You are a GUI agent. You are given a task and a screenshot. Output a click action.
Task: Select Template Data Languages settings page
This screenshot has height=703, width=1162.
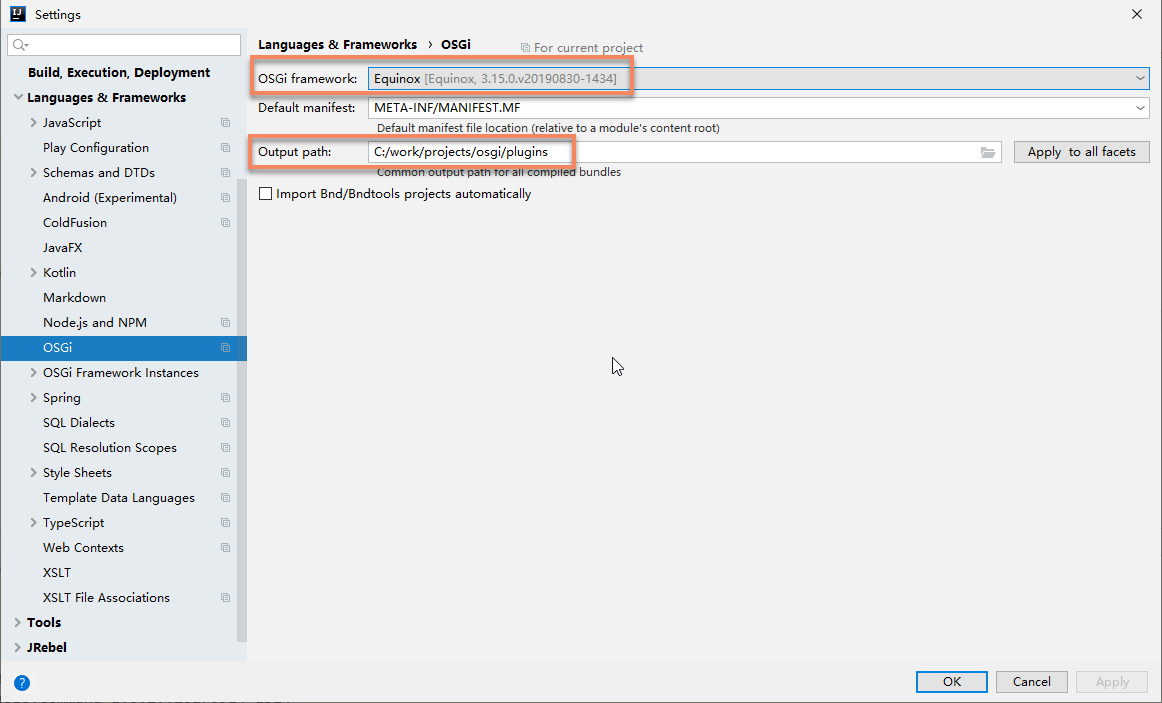pyautogui.click(x=119, y=498)
